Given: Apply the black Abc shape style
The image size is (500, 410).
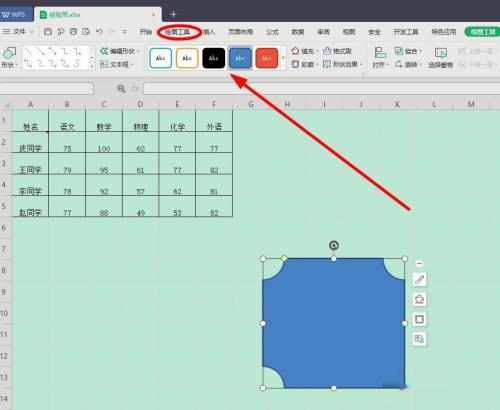Looking at the screenshot, I should click(x=214, y=58).
